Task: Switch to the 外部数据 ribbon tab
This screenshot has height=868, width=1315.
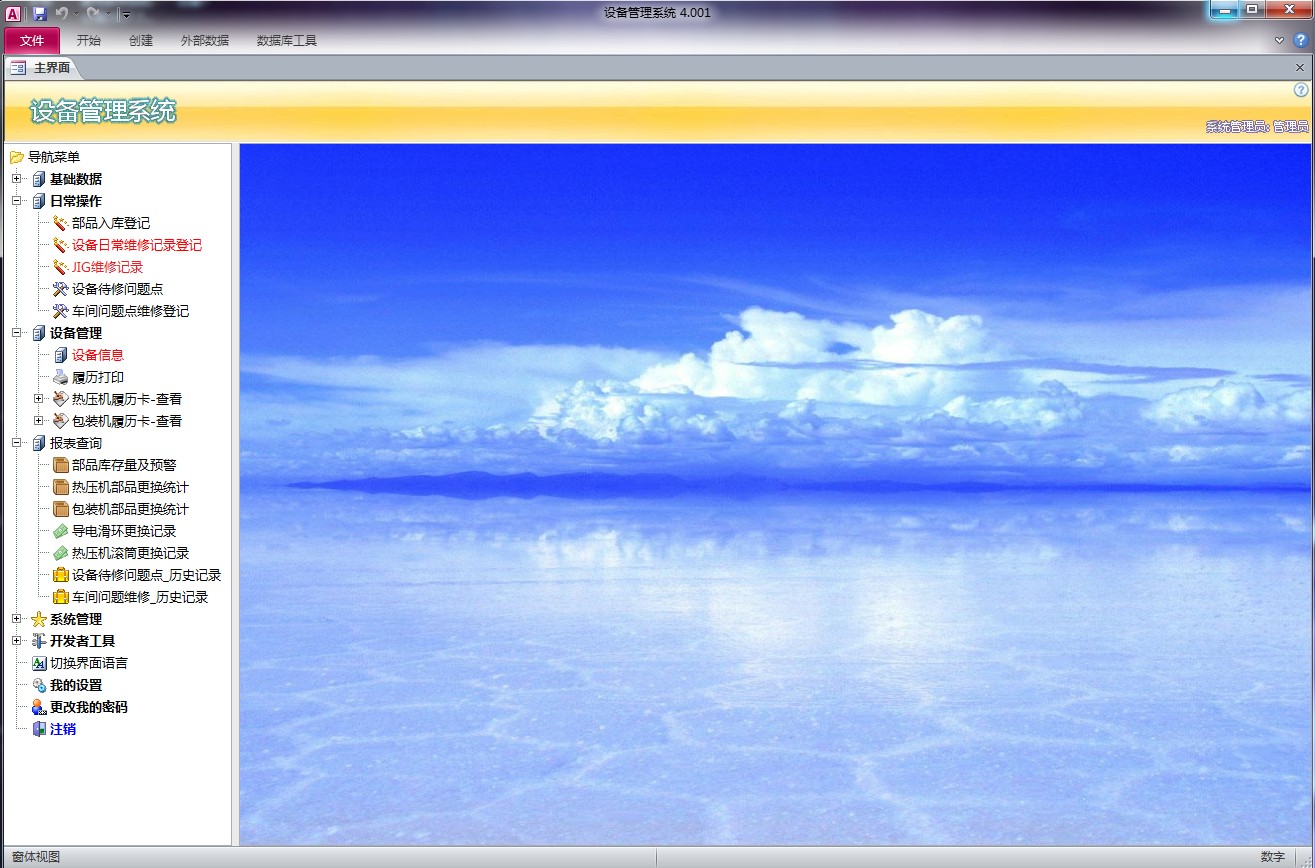Action: click(205, 41)
